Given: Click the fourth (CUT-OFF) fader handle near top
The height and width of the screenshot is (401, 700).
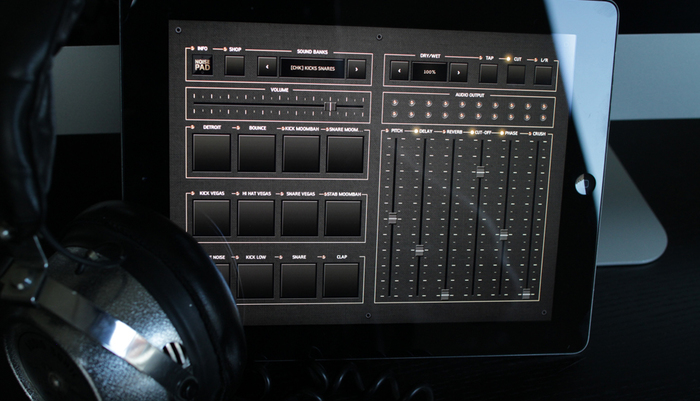Looking at the screenshot, I should (x=480, y=171).
